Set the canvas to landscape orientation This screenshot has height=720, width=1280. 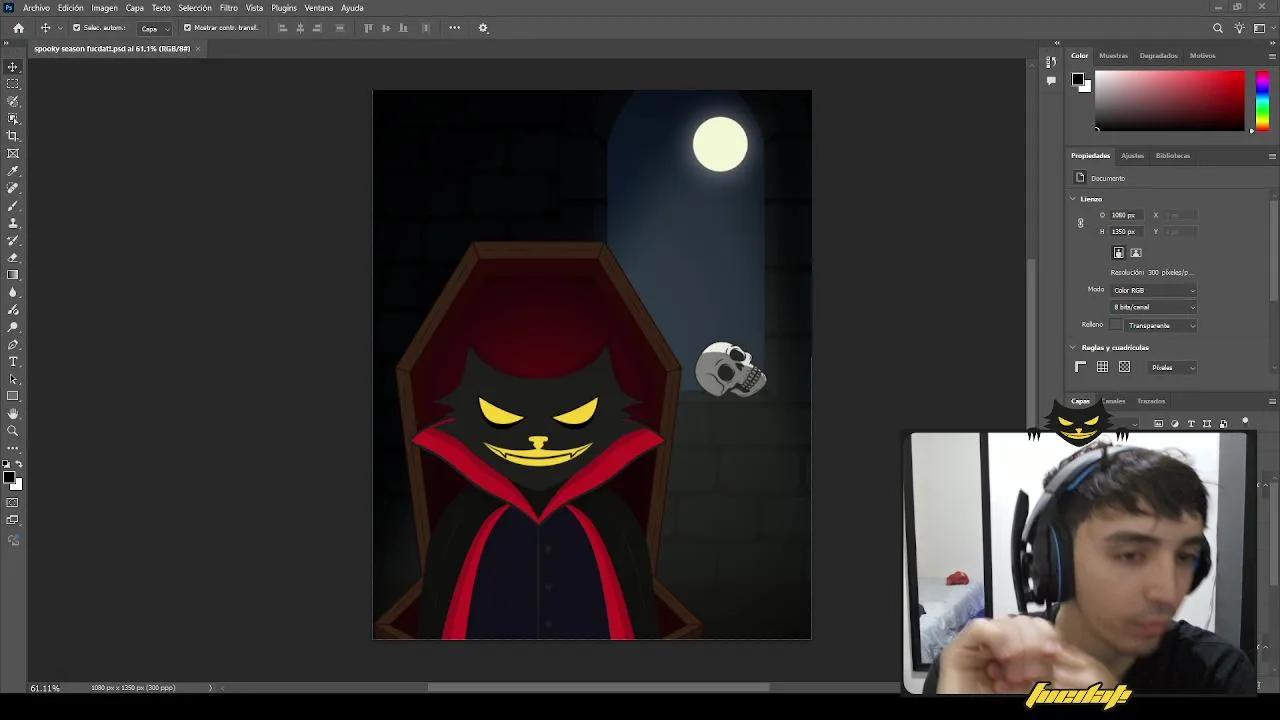1136,253
